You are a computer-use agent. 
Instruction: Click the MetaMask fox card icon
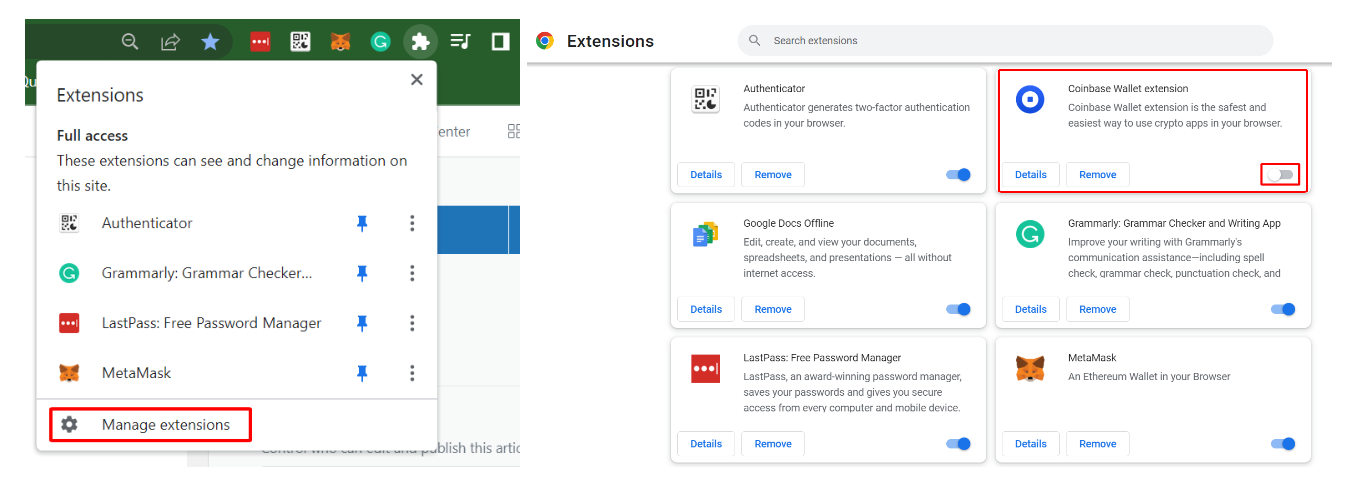[1030, 368]
